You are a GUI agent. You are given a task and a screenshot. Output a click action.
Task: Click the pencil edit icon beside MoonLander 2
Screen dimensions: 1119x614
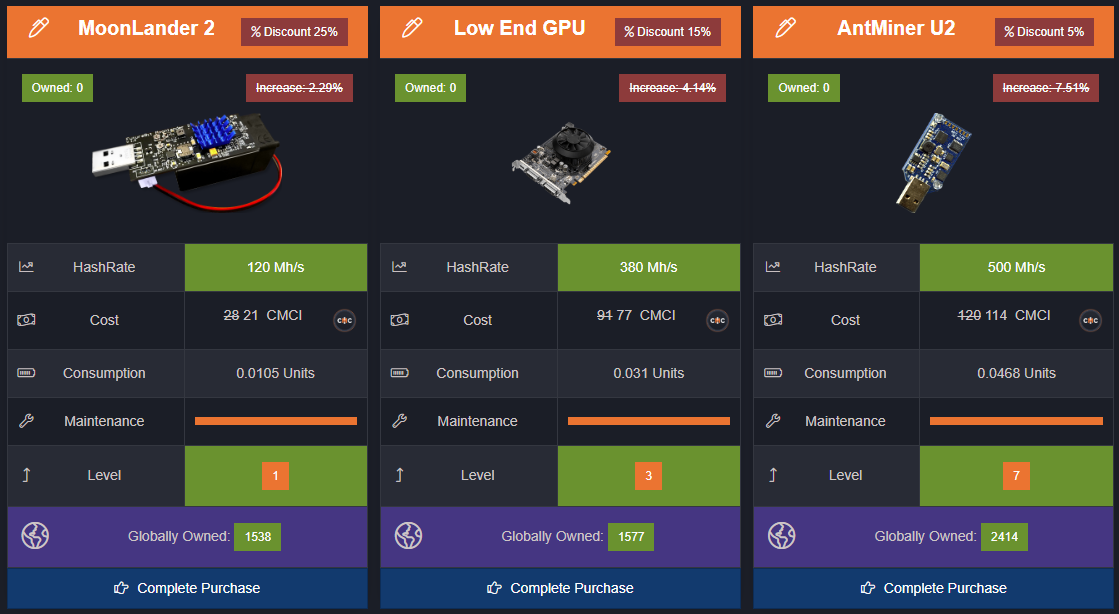click(39, 28)
